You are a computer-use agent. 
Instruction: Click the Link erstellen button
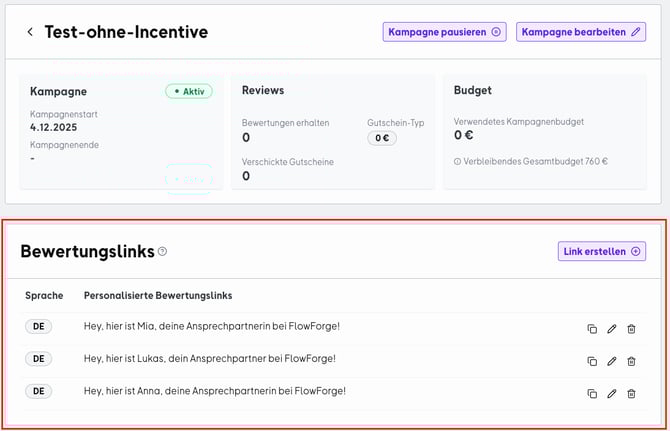coord(601,251)
